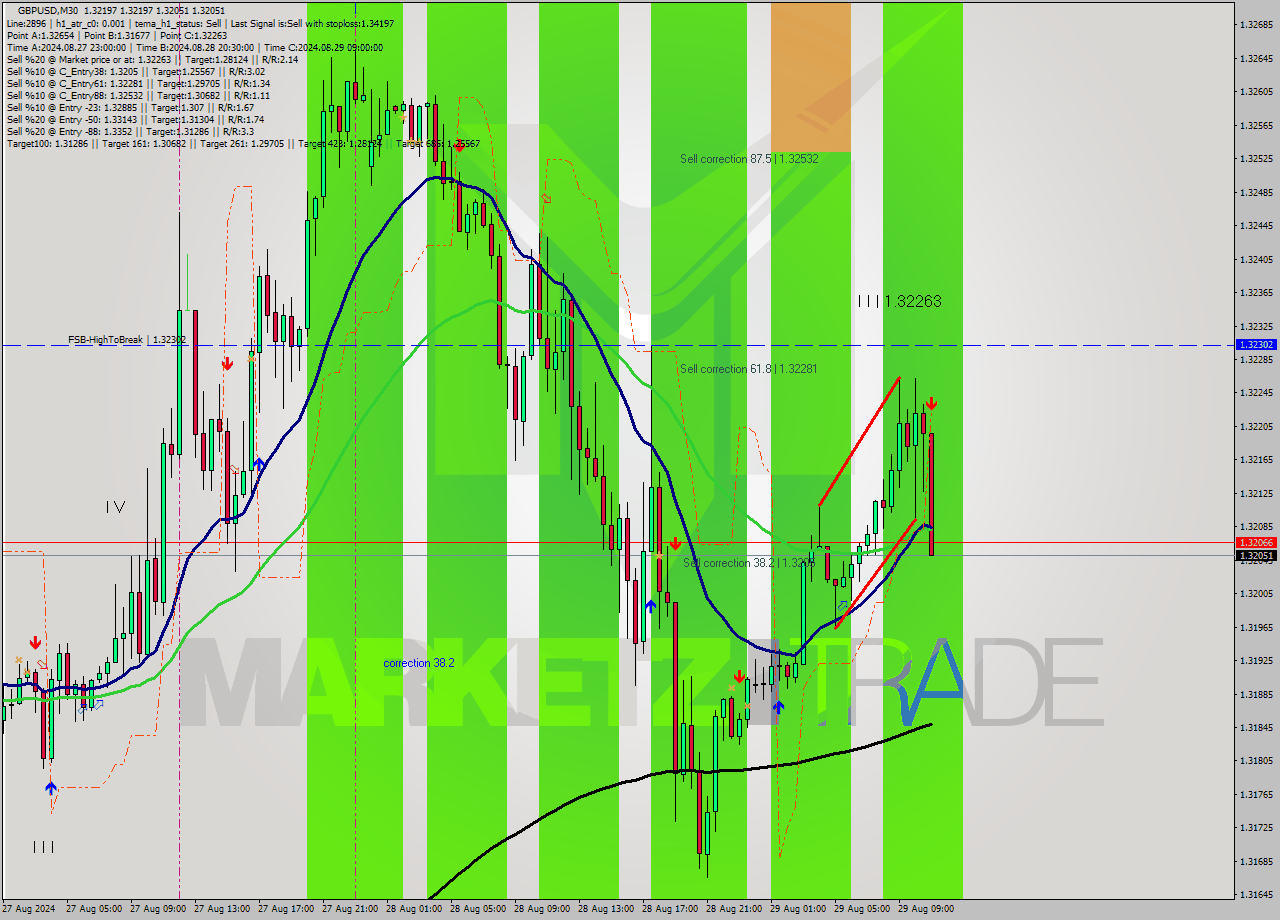Click the 'I V' wave label

tap(115, 507)
